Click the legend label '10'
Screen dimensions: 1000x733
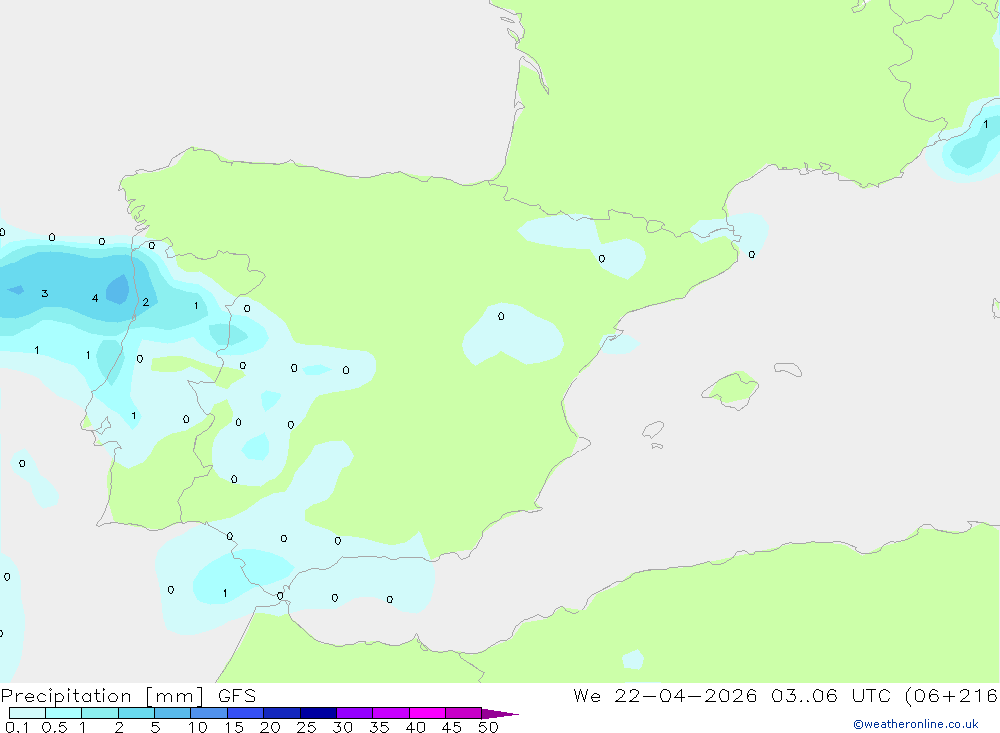[x=198, y=727]
